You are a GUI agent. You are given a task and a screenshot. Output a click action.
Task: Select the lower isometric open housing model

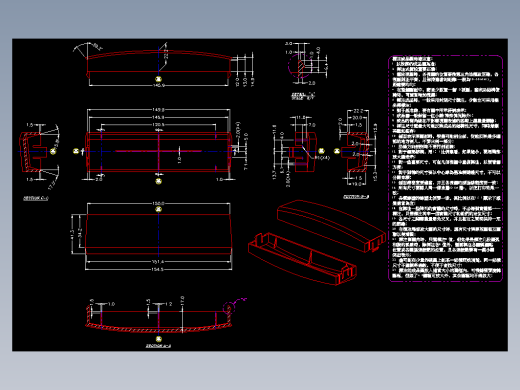(x=302, y=259)
